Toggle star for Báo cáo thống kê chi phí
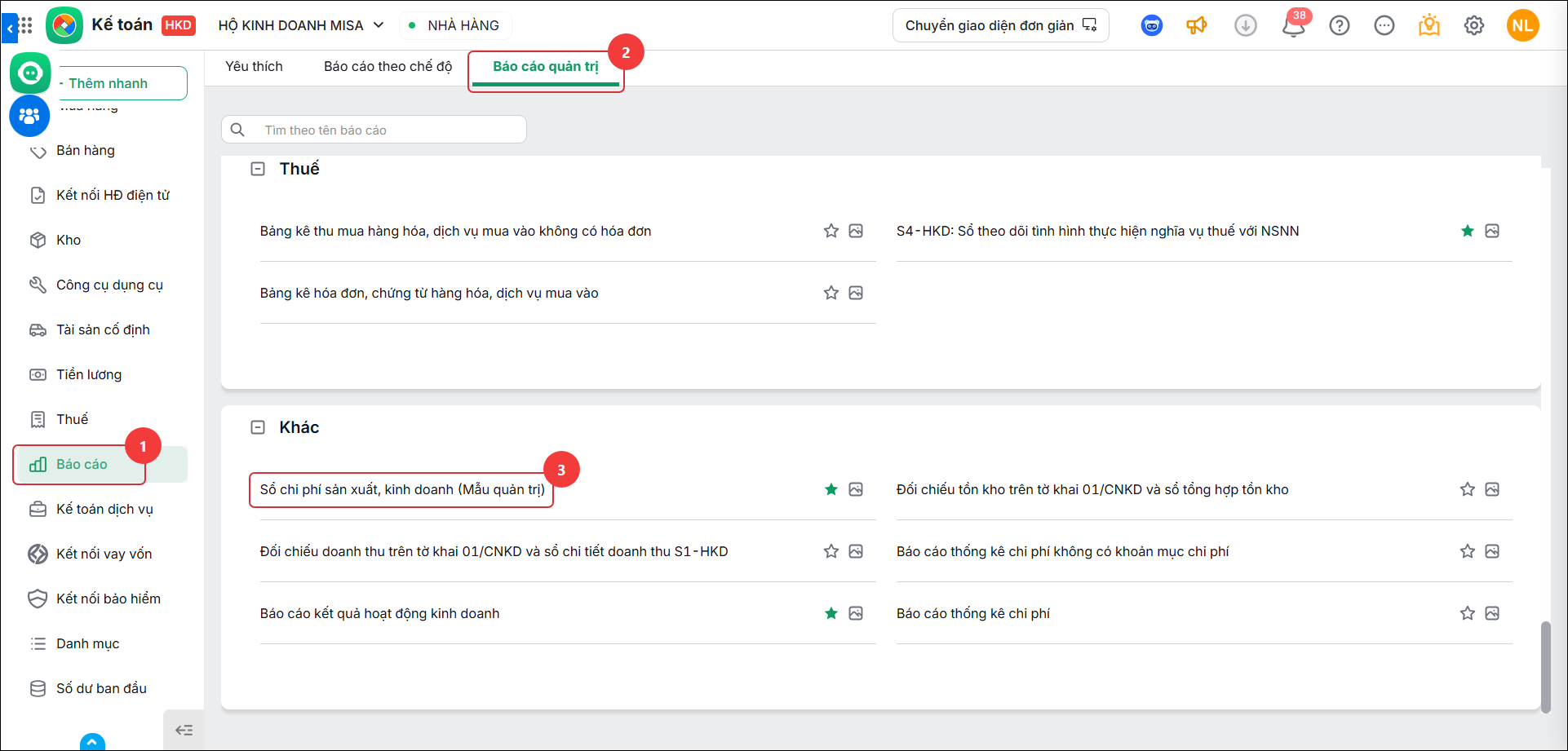 1468,613
